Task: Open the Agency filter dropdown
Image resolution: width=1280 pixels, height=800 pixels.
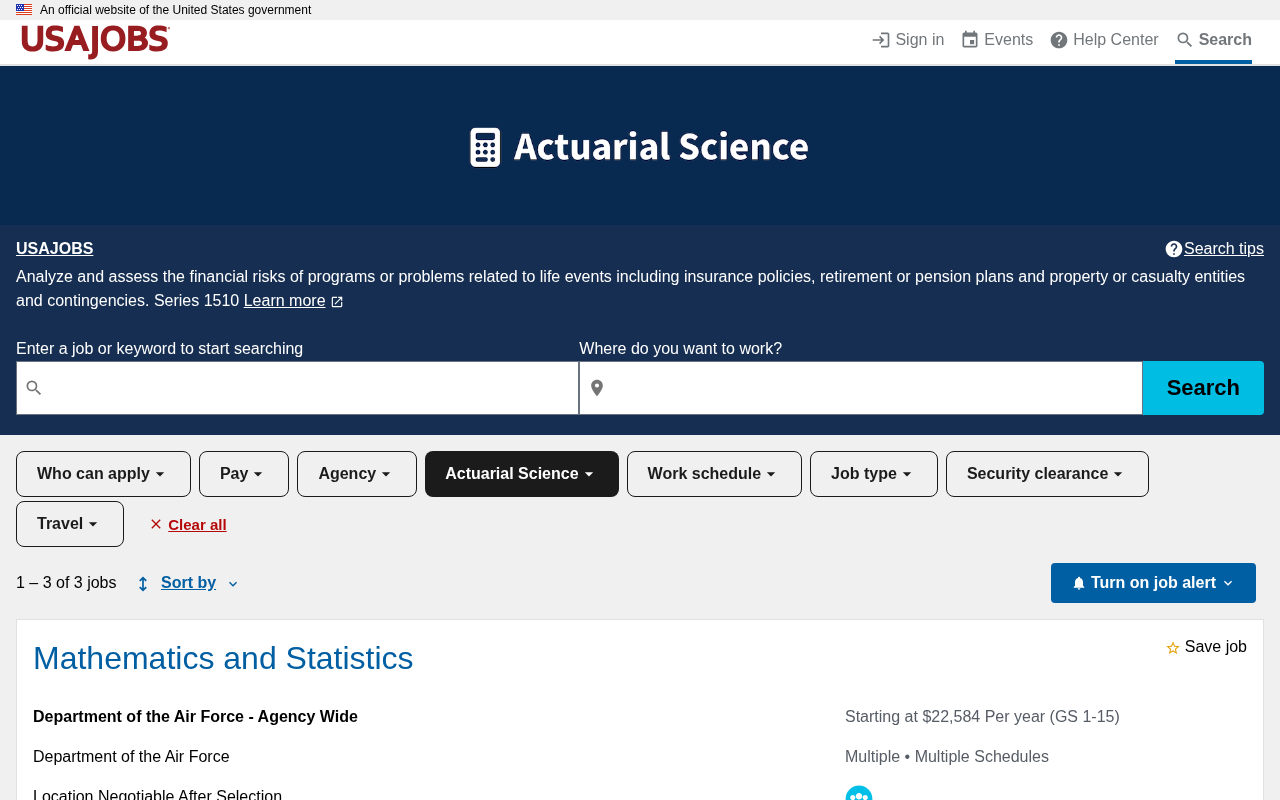Action: 357,474
